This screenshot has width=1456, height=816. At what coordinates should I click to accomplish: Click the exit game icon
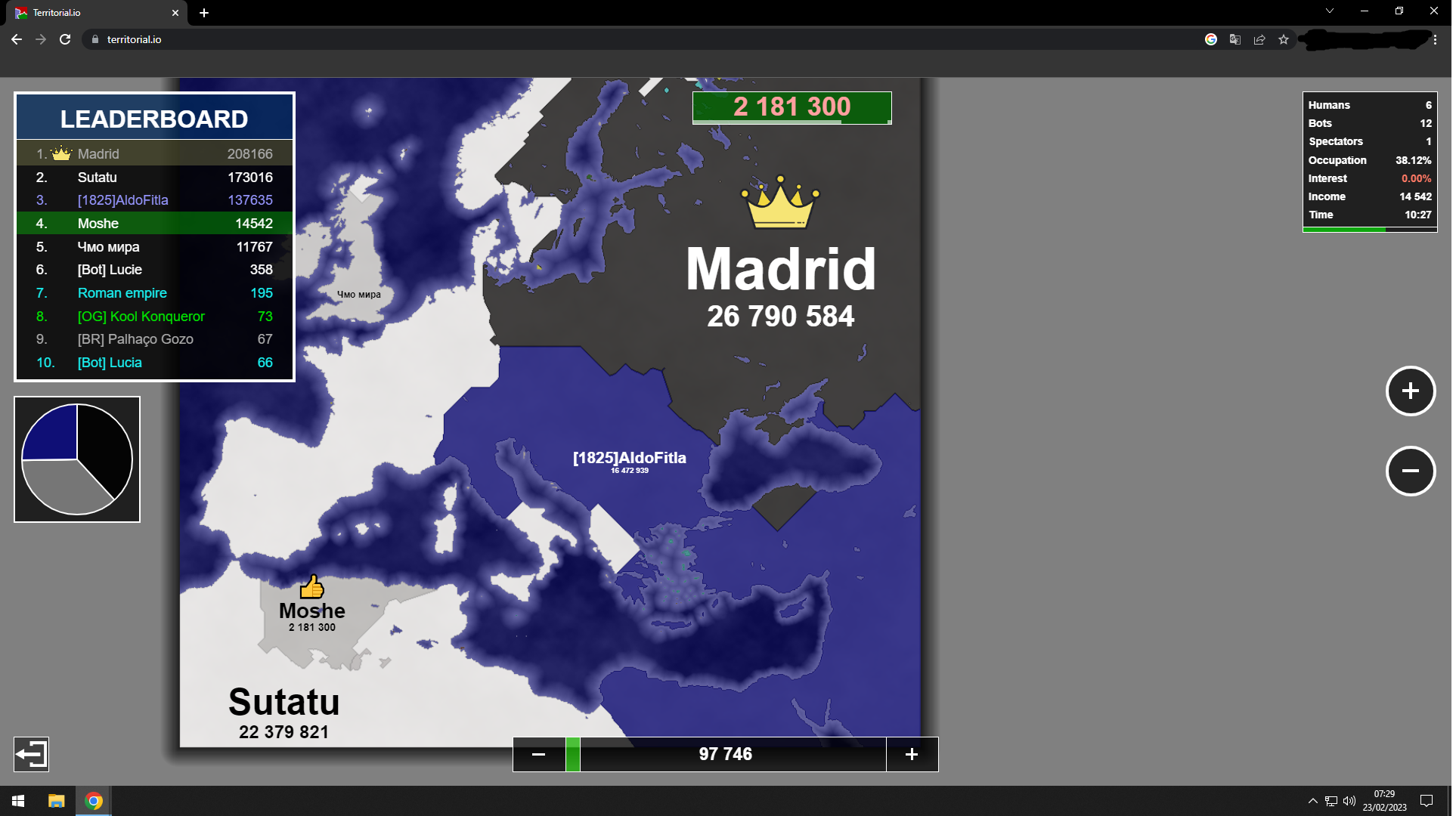pos(32,756)
